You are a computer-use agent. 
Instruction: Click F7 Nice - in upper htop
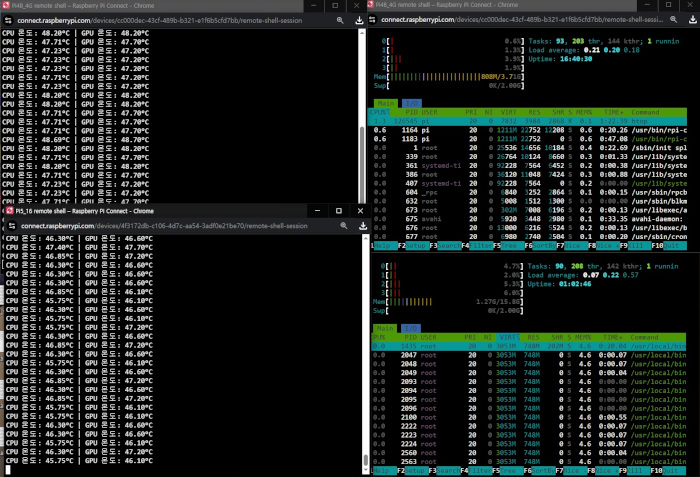[572, 246]
